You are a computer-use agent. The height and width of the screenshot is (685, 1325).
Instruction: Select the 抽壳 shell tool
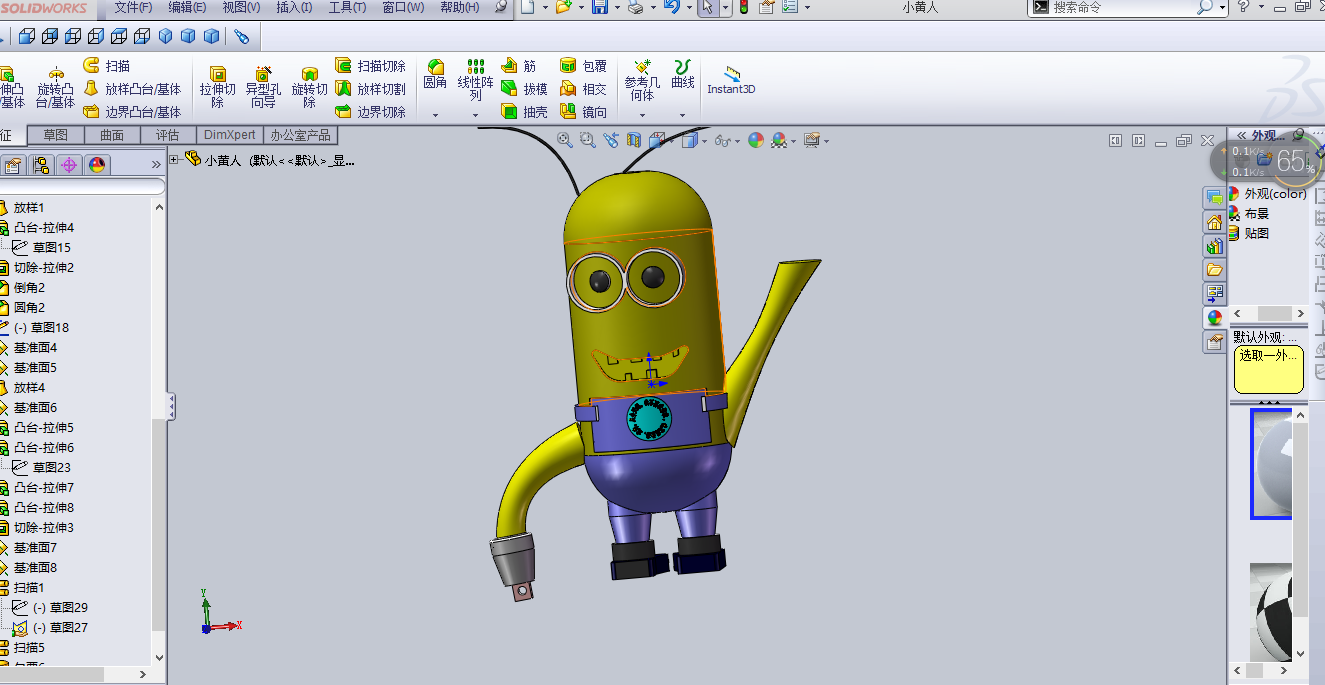[525, 112]
